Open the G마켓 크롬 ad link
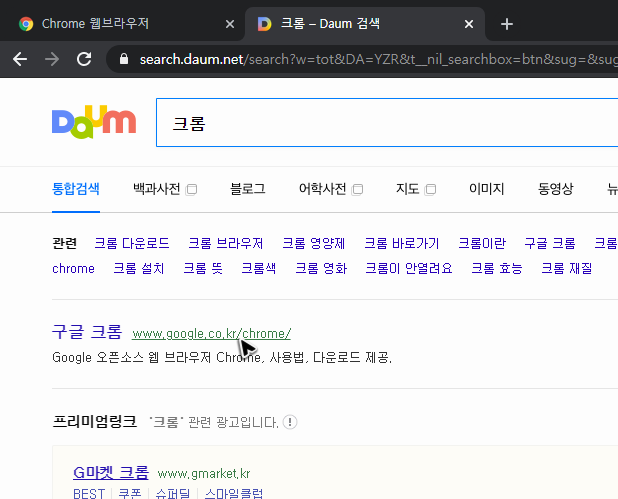 tap(111, 473)
